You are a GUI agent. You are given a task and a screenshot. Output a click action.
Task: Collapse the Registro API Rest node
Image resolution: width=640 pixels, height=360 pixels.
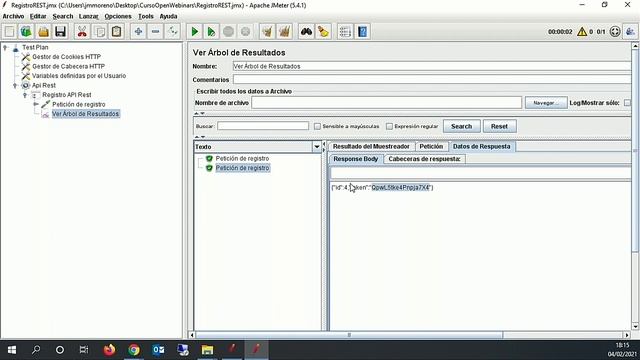point(25,95)
